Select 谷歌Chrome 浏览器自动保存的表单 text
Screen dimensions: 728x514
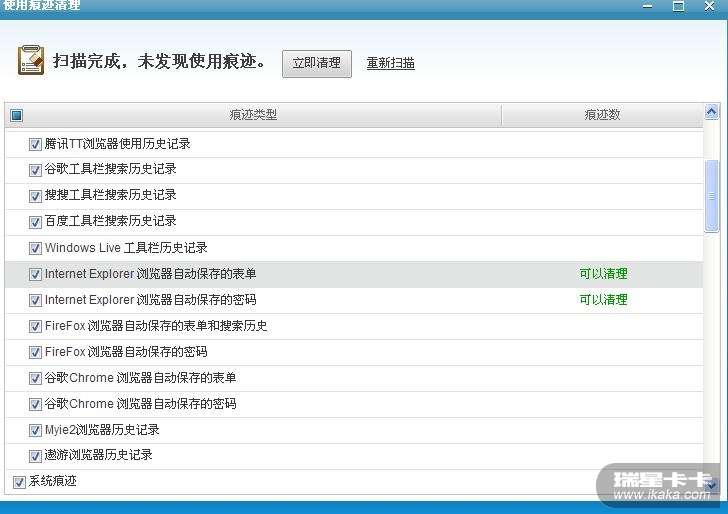[140, 378]
